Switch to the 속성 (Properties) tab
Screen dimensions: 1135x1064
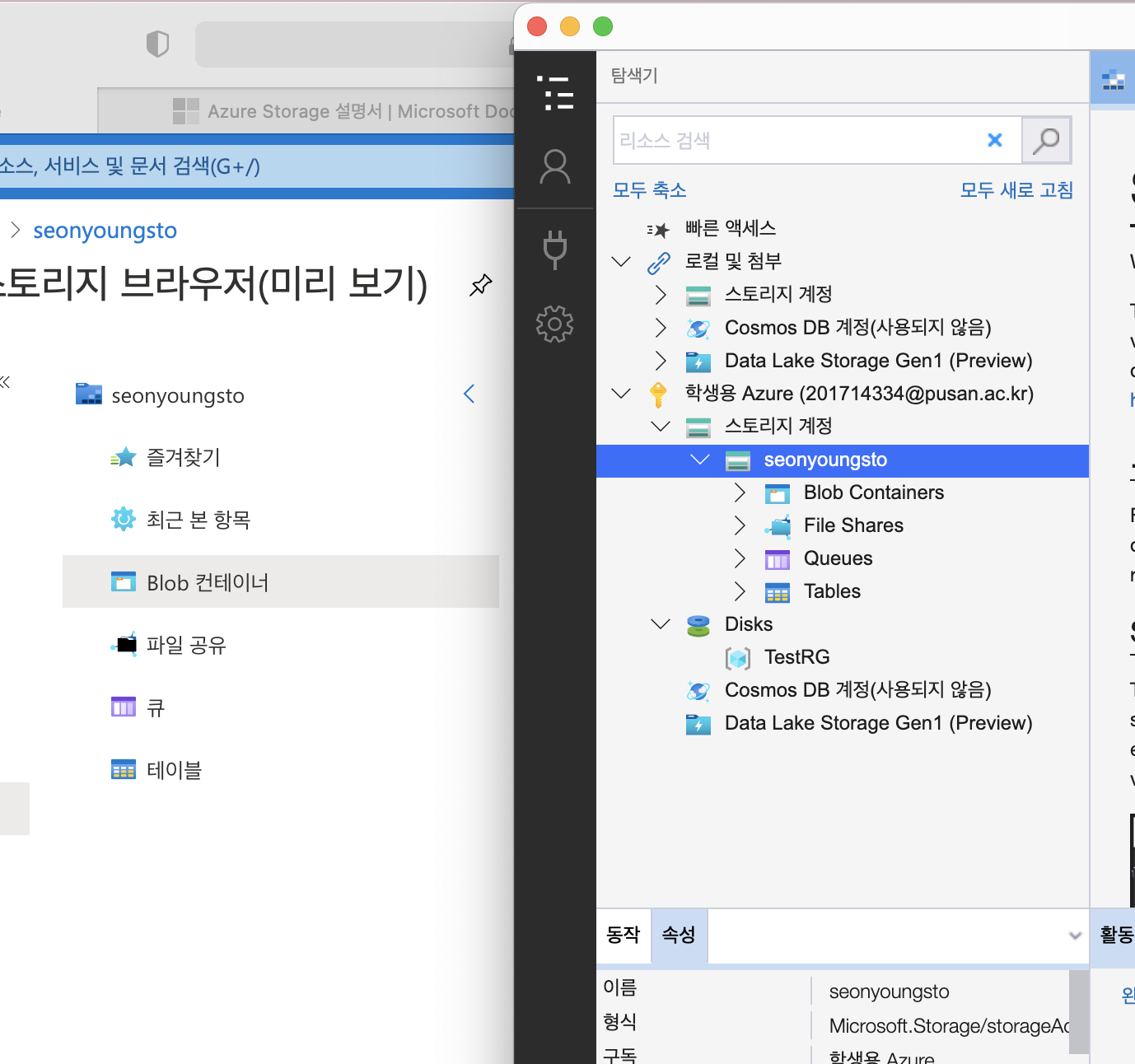pyautogui.click(x=679, y=936)
